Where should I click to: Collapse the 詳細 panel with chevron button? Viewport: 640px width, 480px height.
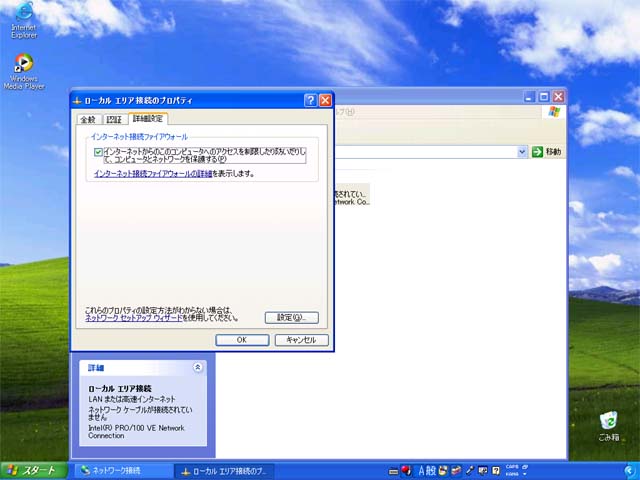pyautogui.click(x=198, y=367)
